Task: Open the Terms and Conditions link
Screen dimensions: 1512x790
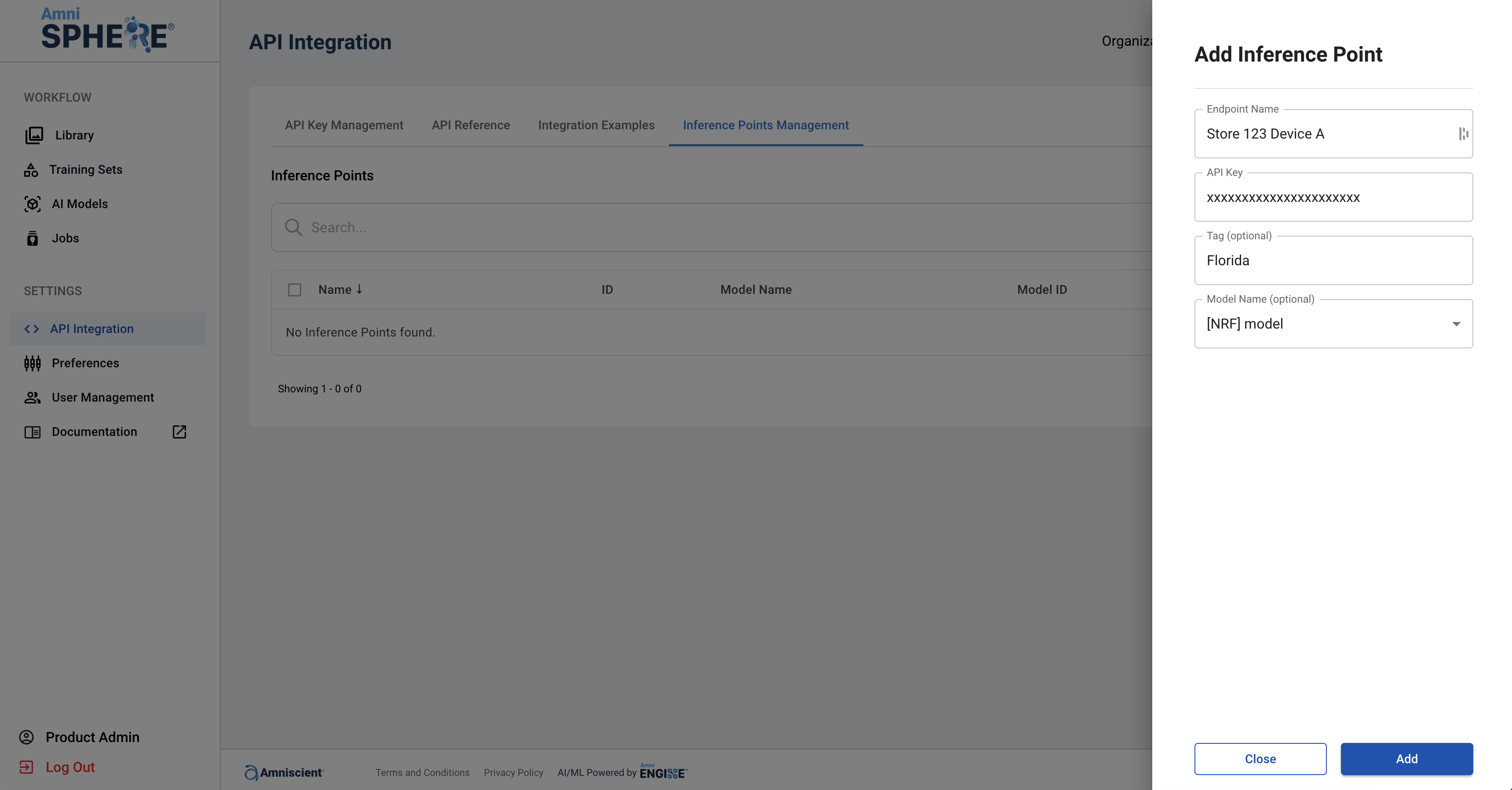Action: click(x=422, y=772)
